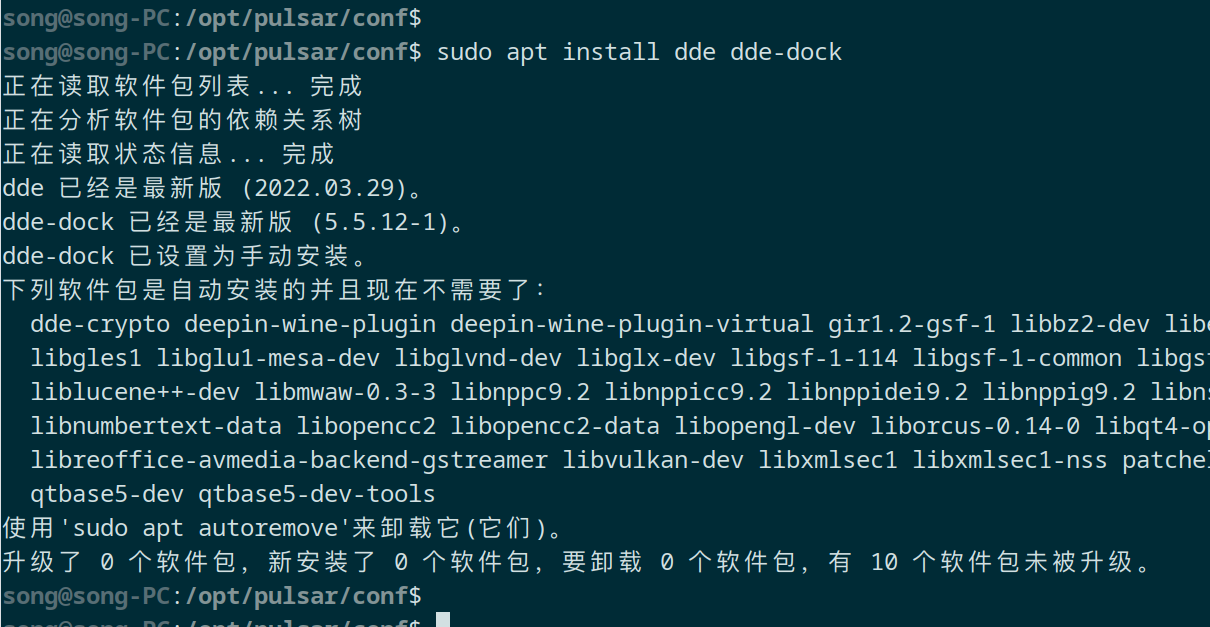Click the libnumbertext-data package name
This screenshot has height=627, width=1210.
coord(156,426)
